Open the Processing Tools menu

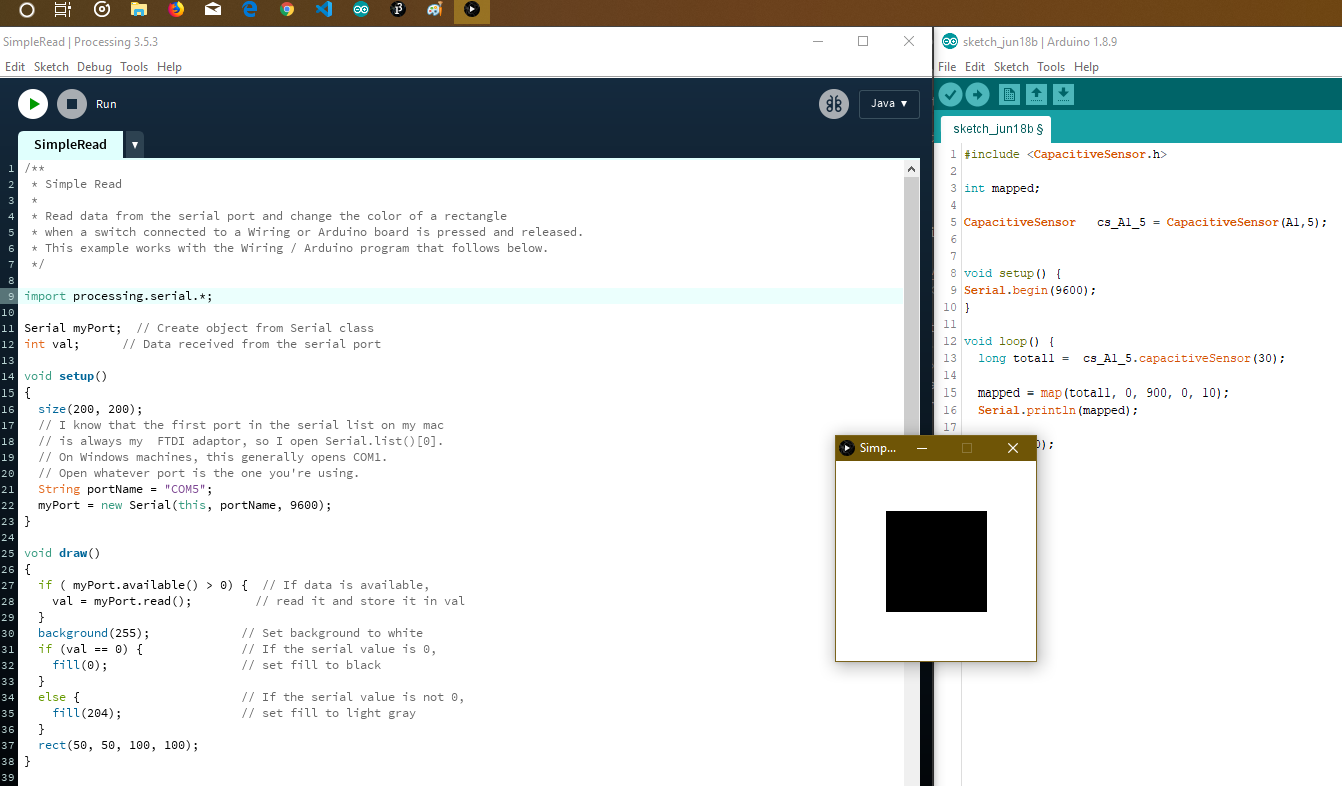[x=134, y=67]
